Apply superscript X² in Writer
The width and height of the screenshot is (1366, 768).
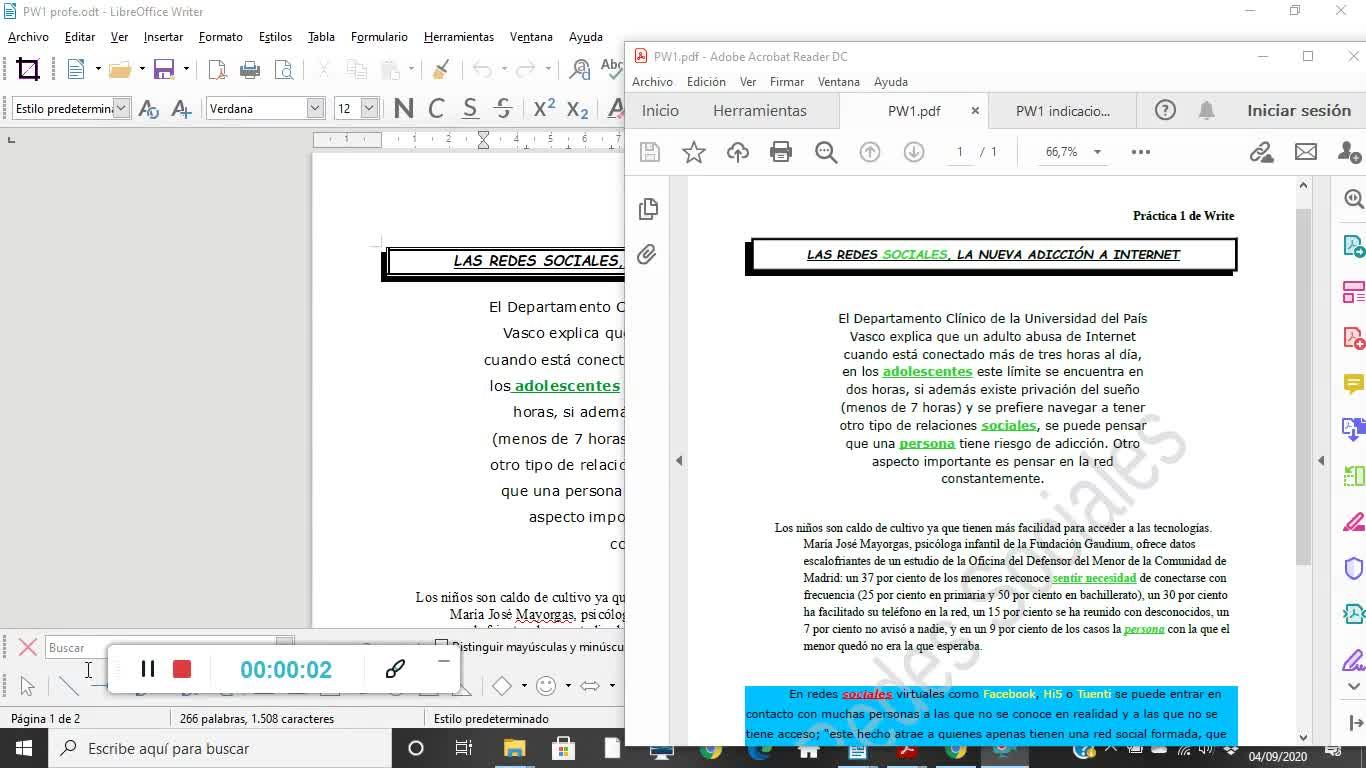544,108
